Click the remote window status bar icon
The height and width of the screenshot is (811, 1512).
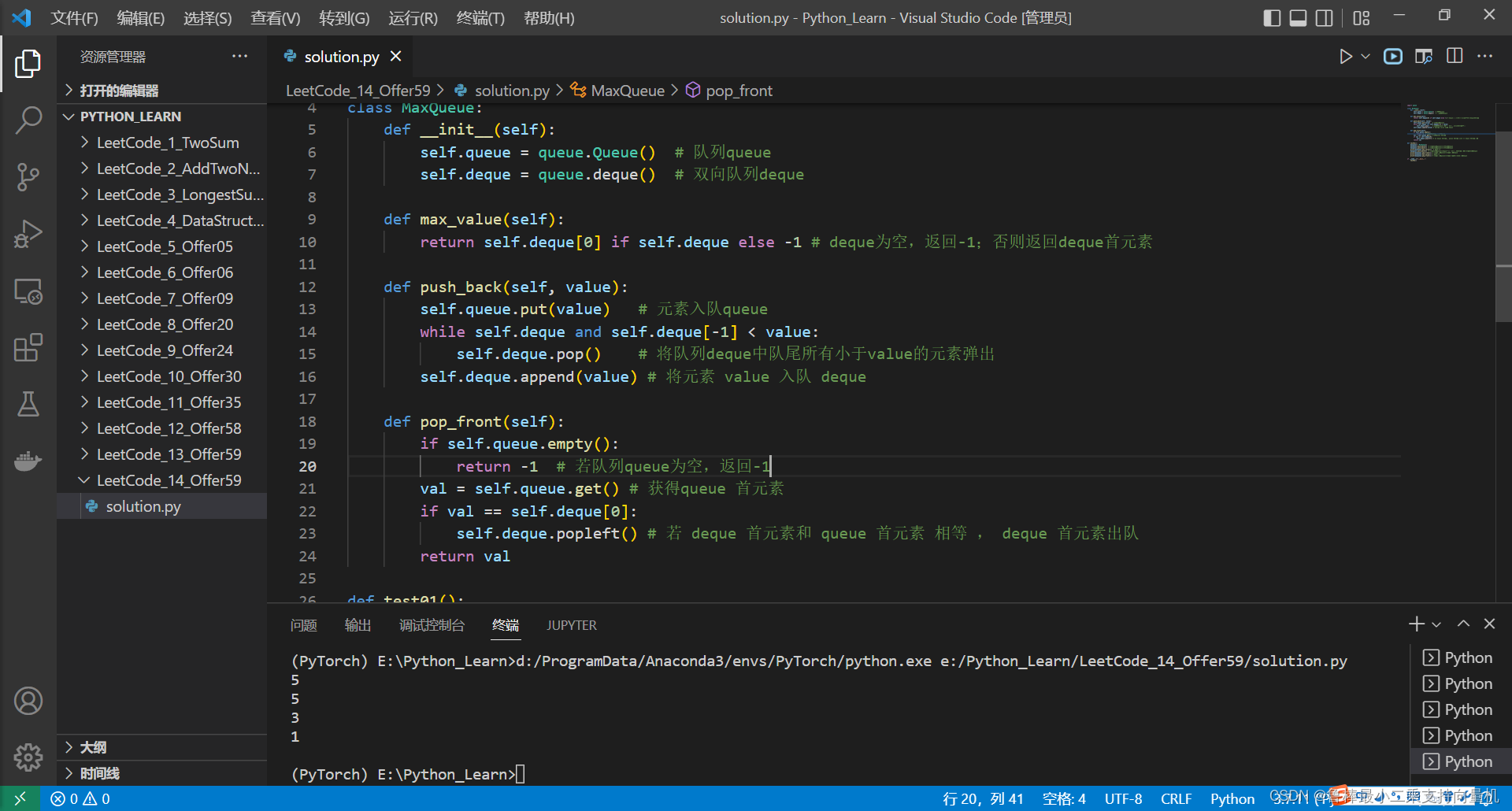20,798
